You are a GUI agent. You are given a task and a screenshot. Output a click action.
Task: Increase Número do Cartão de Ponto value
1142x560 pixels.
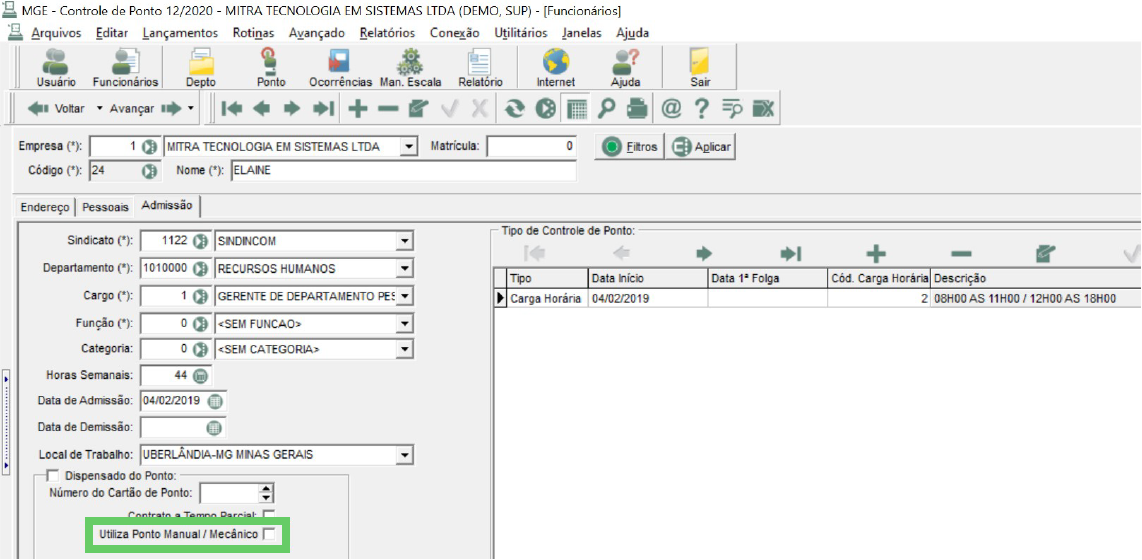(x=267, y=489)
